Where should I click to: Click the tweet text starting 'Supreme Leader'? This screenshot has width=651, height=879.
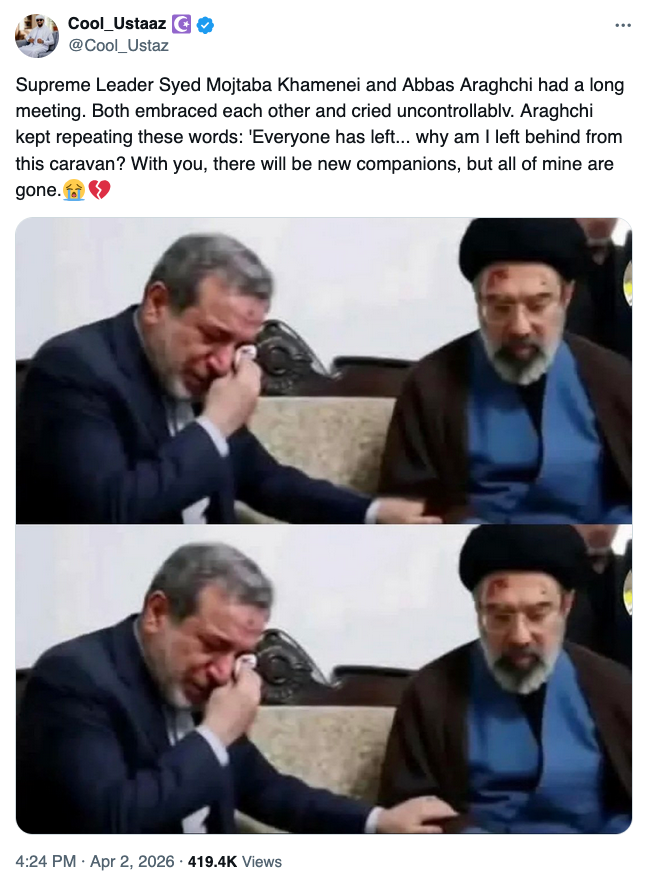320,137
